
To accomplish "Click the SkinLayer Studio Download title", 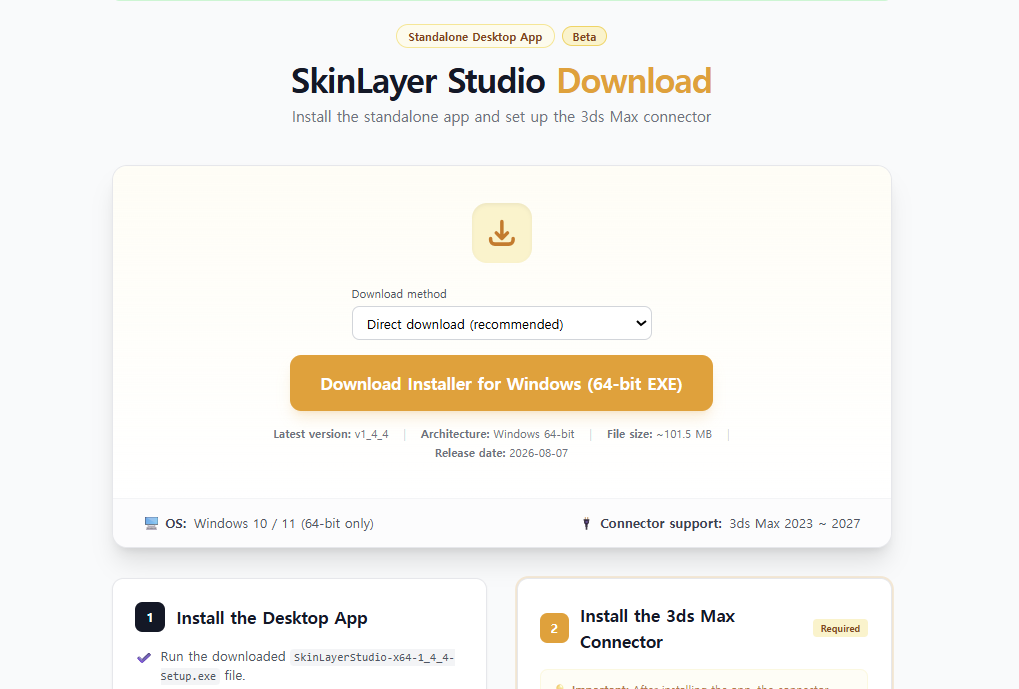I will point(501,81).
